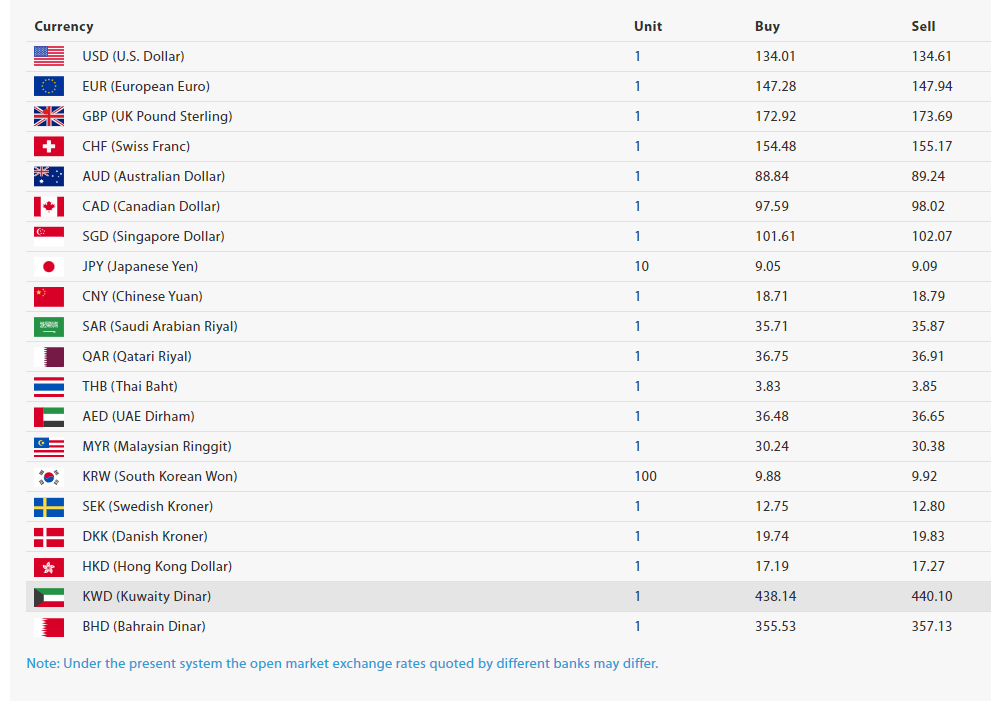Click the USA flag icon
Image resolution: width=991 pixels, height=703 pixels.
click(49, 56)
